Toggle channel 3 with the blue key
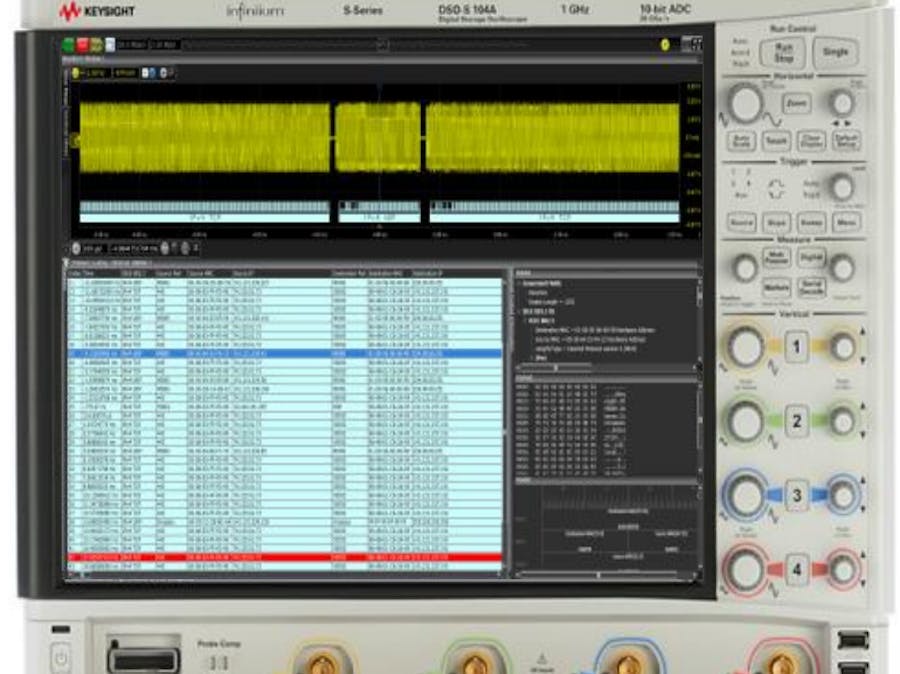The image size is (900, 674). coord(797,495)
